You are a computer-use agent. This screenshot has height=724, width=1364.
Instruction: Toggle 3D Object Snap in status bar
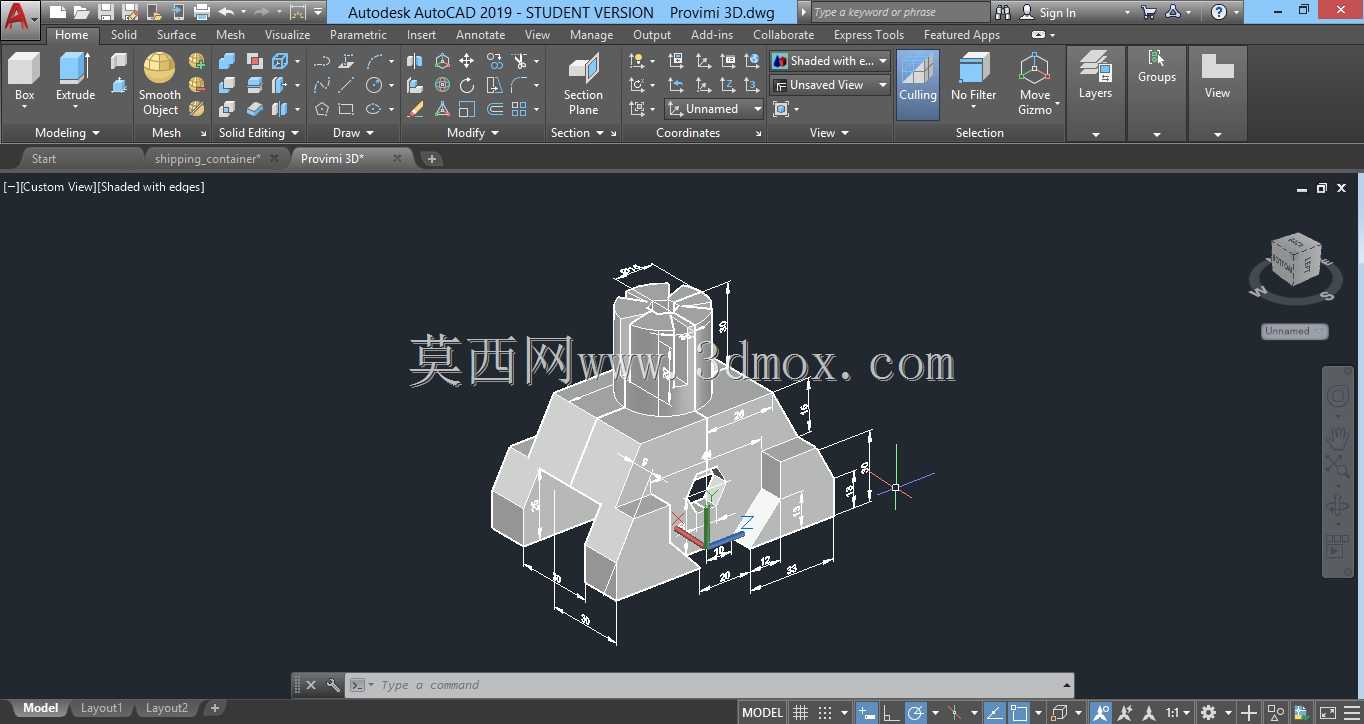pos(1060,712)
